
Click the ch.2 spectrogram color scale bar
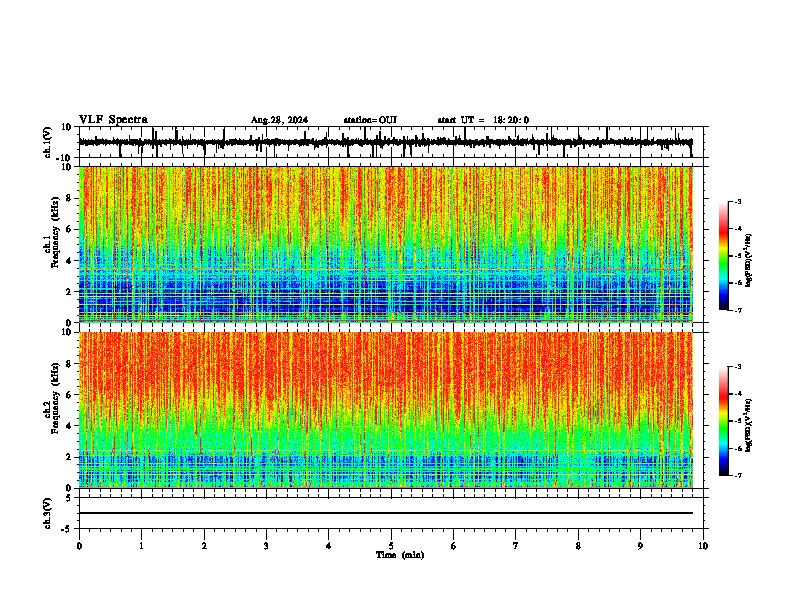coord(723,421)
